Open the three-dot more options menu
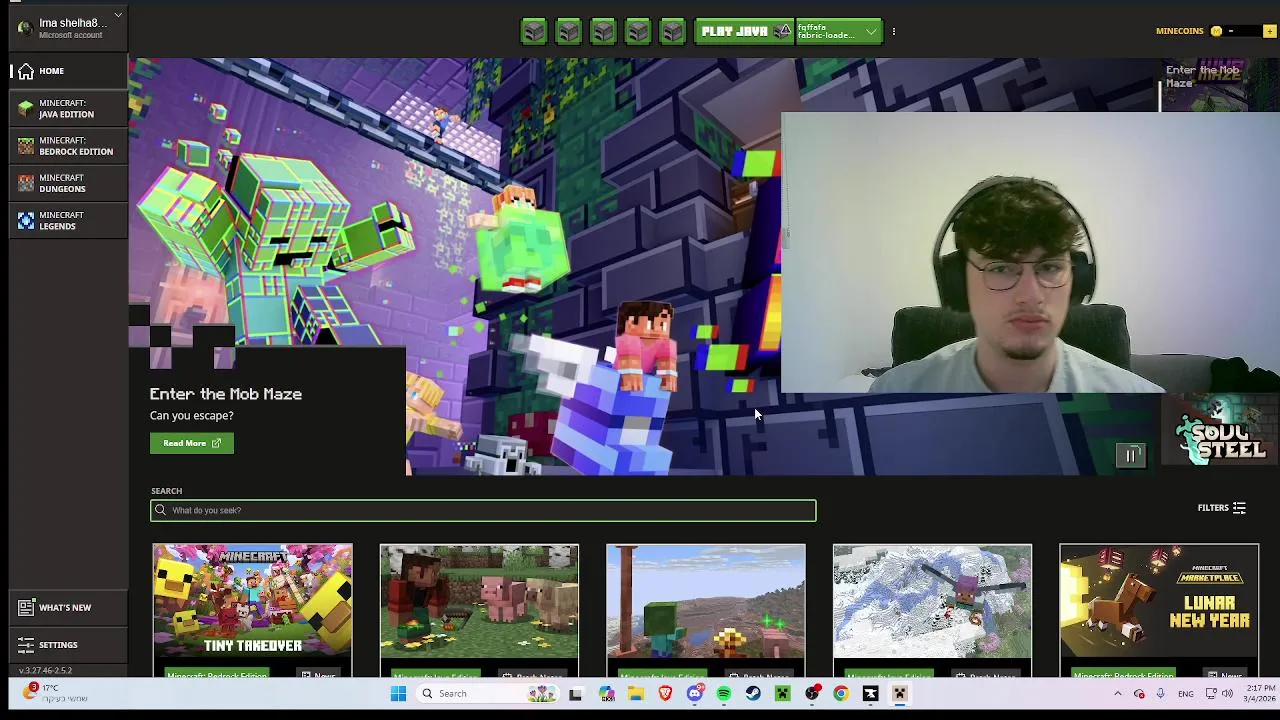 click(893, 32)
